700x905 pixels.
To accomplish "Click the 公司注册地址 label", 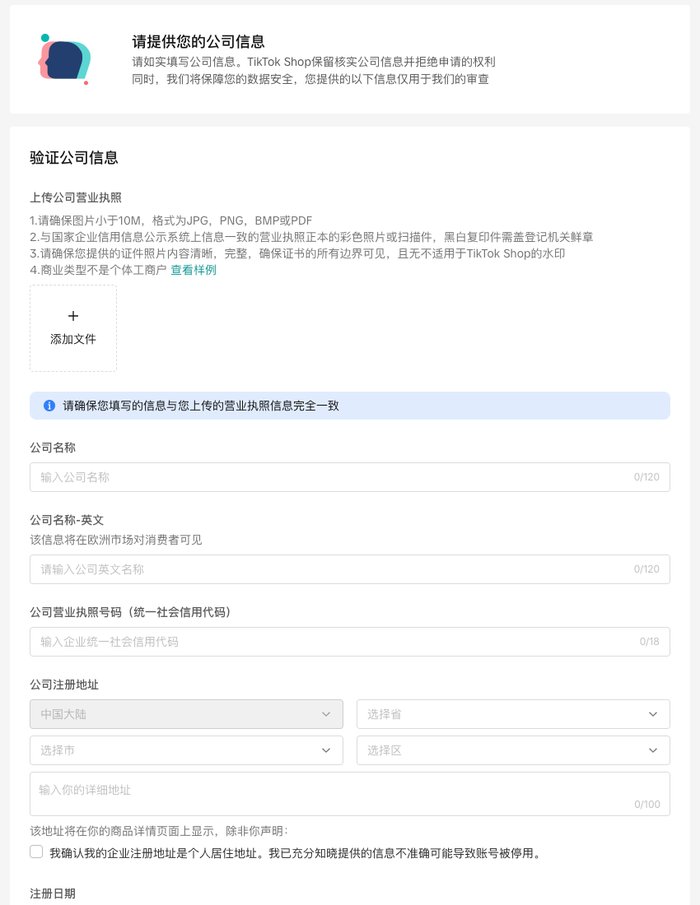I will pyautogui.click(x=64, y=685).
